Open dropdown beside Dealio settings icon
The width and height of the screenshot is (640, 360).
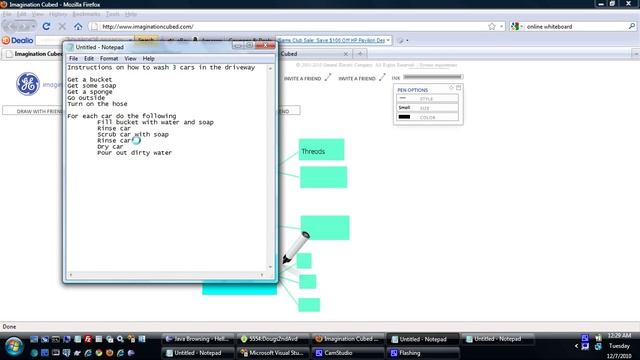point(407,40)
